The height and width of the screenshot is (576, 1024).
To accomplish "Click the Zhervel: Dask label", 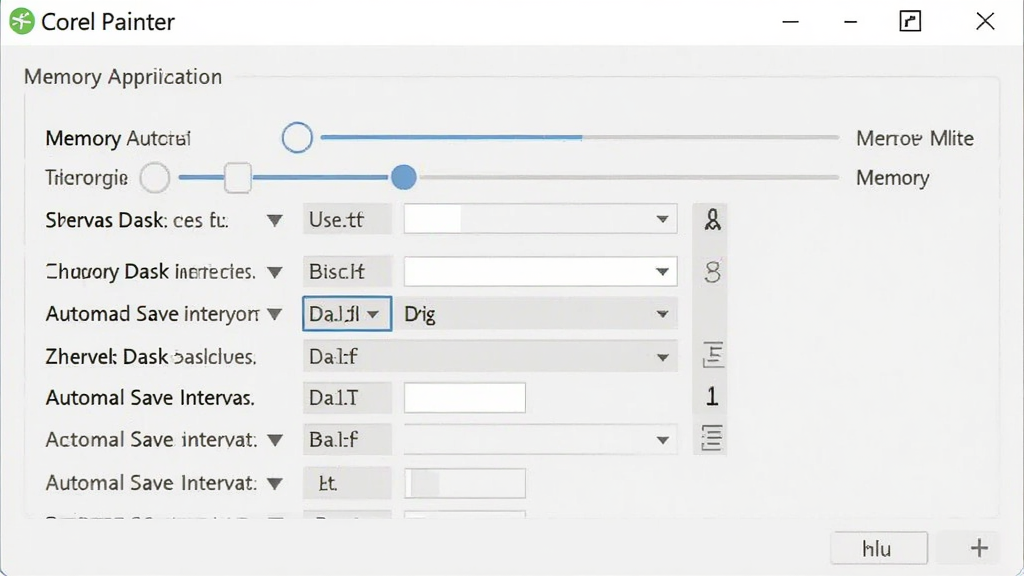I will click(150, 357).
